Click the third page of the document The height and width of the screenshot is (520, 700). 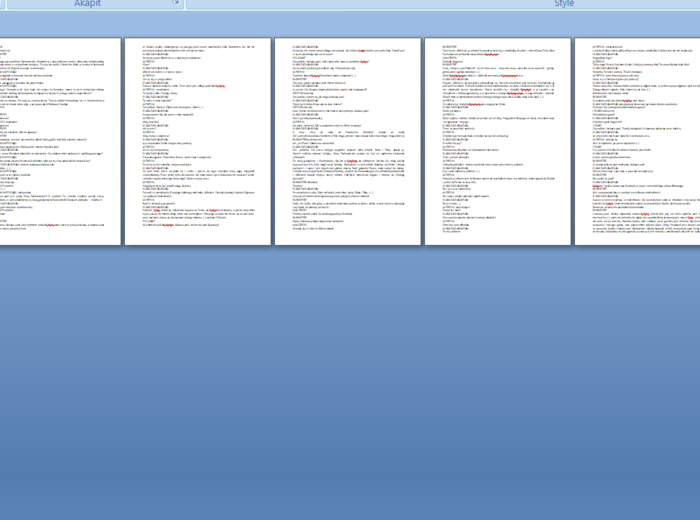(x=347, y=140)
